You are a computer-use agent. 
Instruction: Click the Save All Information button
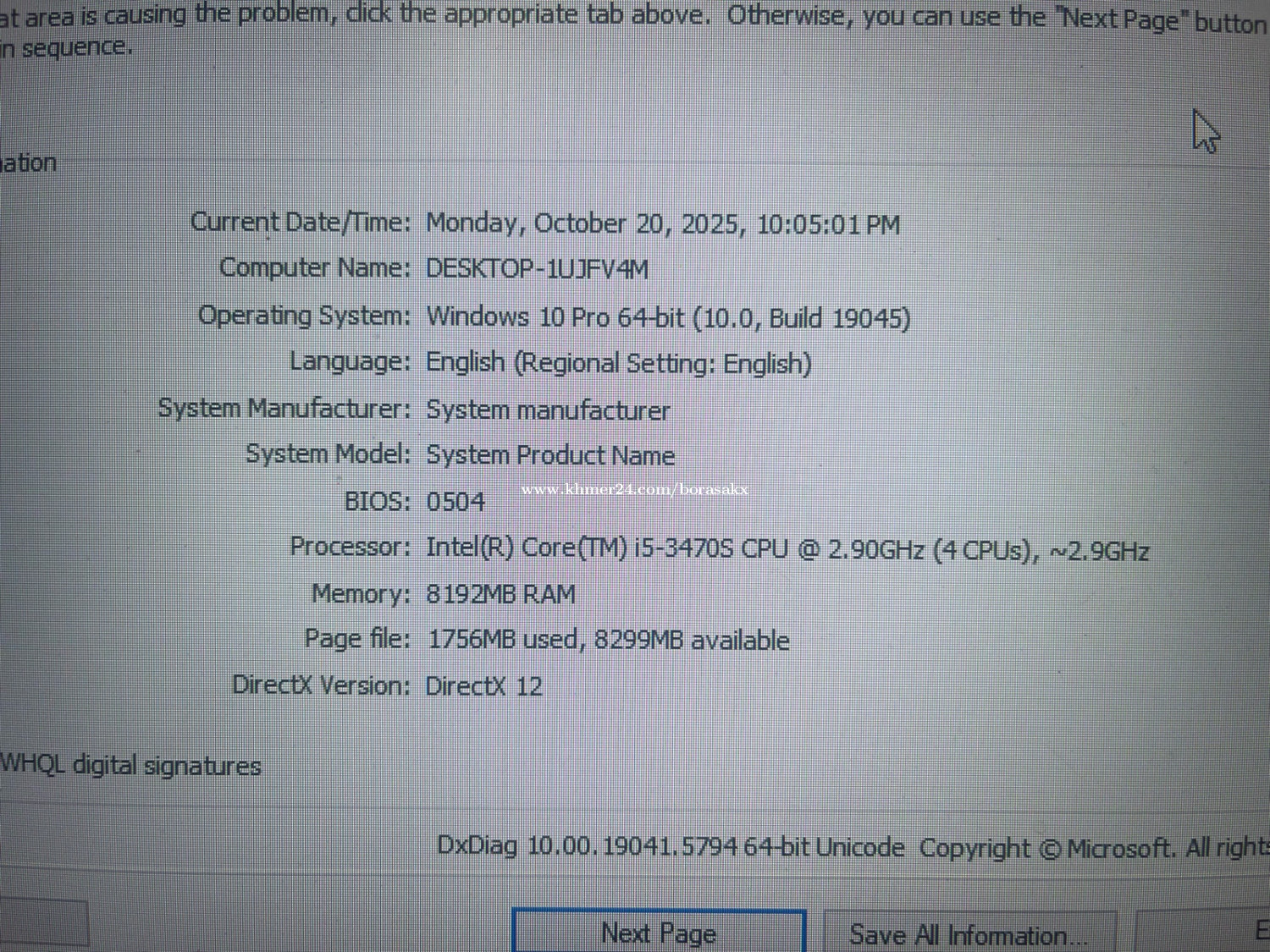[969, 934]
